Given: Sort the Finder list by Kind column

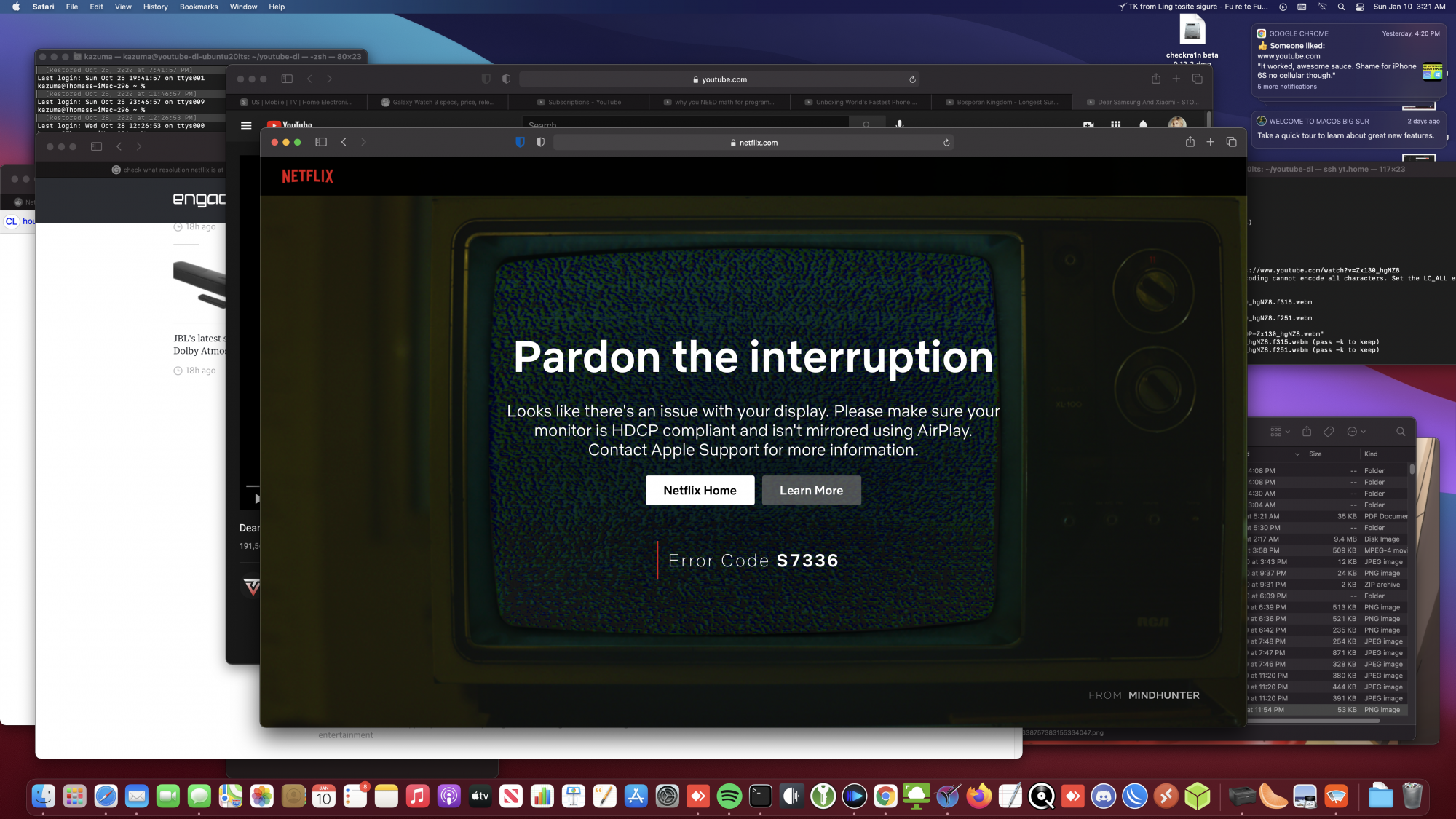Looking at the screenshot, I should (1385, 454).
